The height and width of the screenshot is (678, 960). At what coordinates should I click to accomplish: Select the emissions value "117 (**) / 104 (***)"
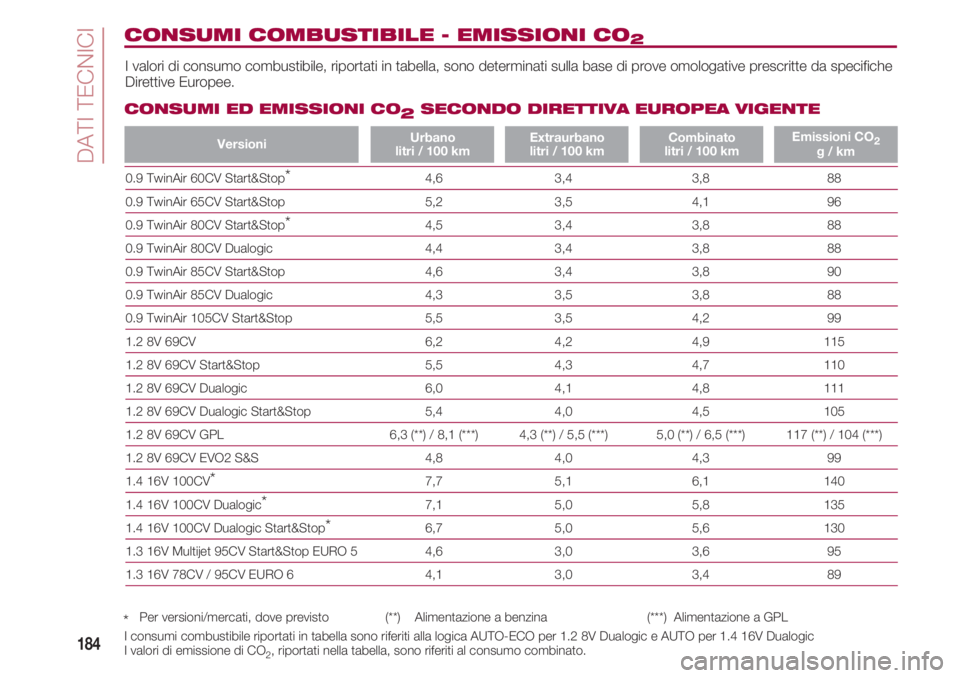[x=834, y=435]
